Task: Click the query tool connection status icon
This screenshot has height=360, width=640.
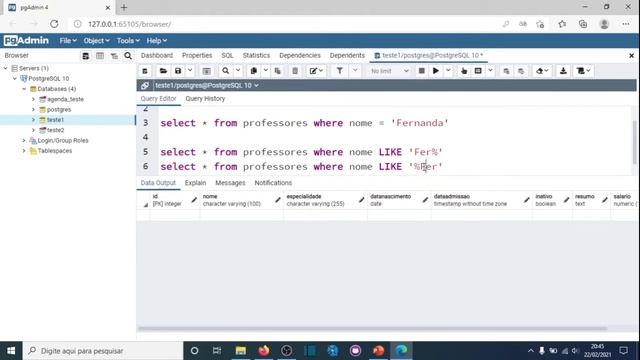Action: (x=144, y=71)
